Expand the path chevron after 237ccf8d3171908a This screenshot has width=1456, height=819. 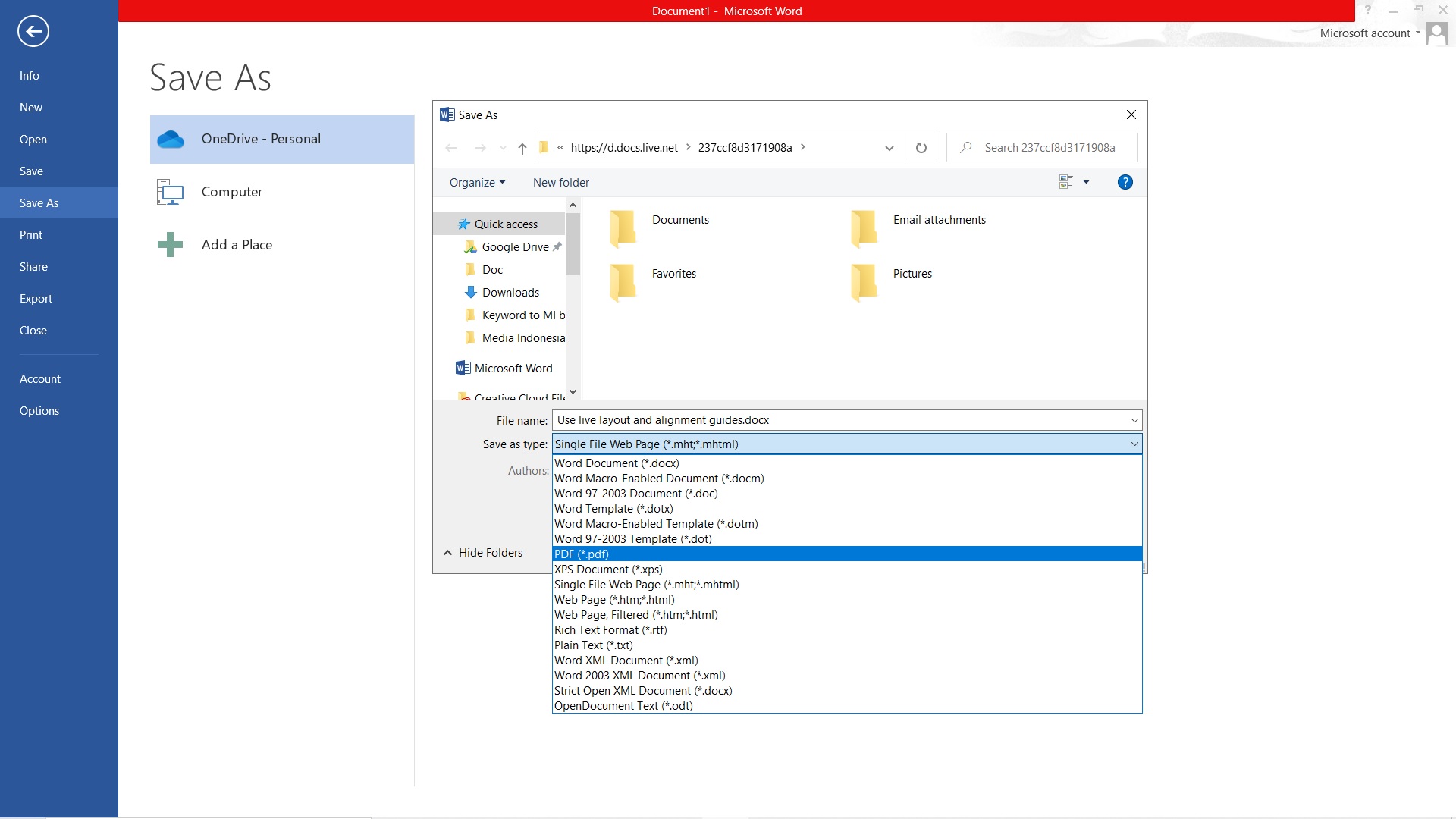tap(803, 148)
